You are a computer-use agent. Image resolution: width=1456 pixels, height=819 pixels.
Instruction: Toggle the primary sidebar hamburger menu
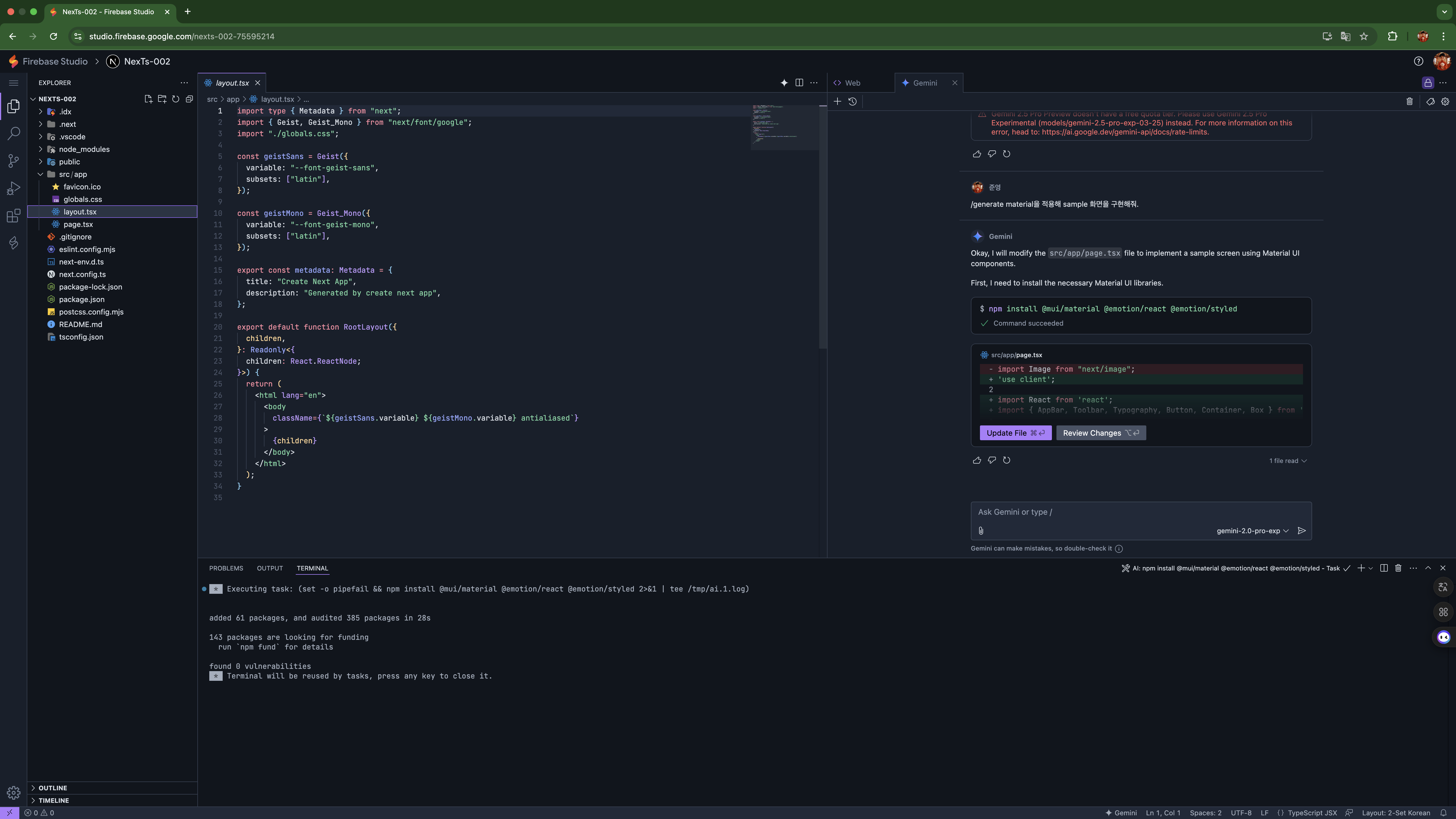click(14, 83)
